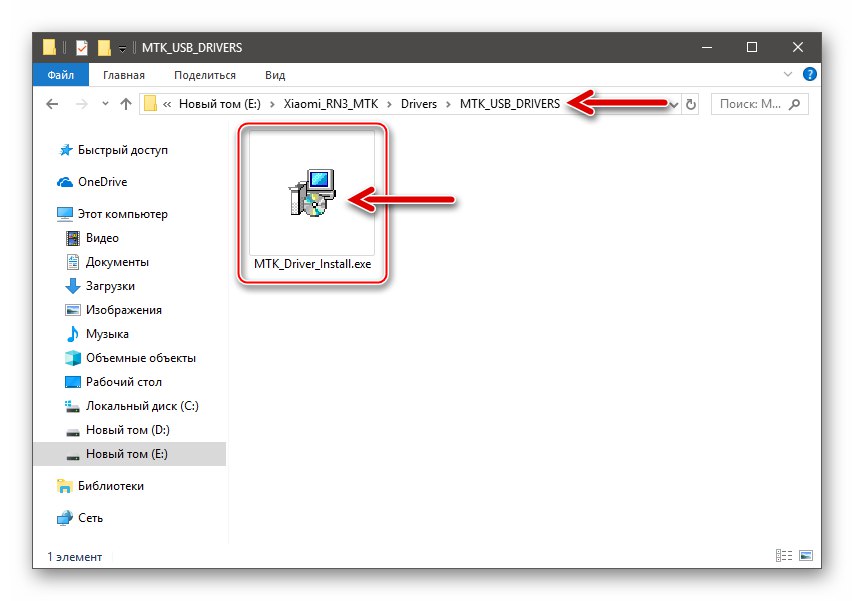Screen dimensions: 854x601
Task: Open Help with the question mark icon
Action: [809, 74]
